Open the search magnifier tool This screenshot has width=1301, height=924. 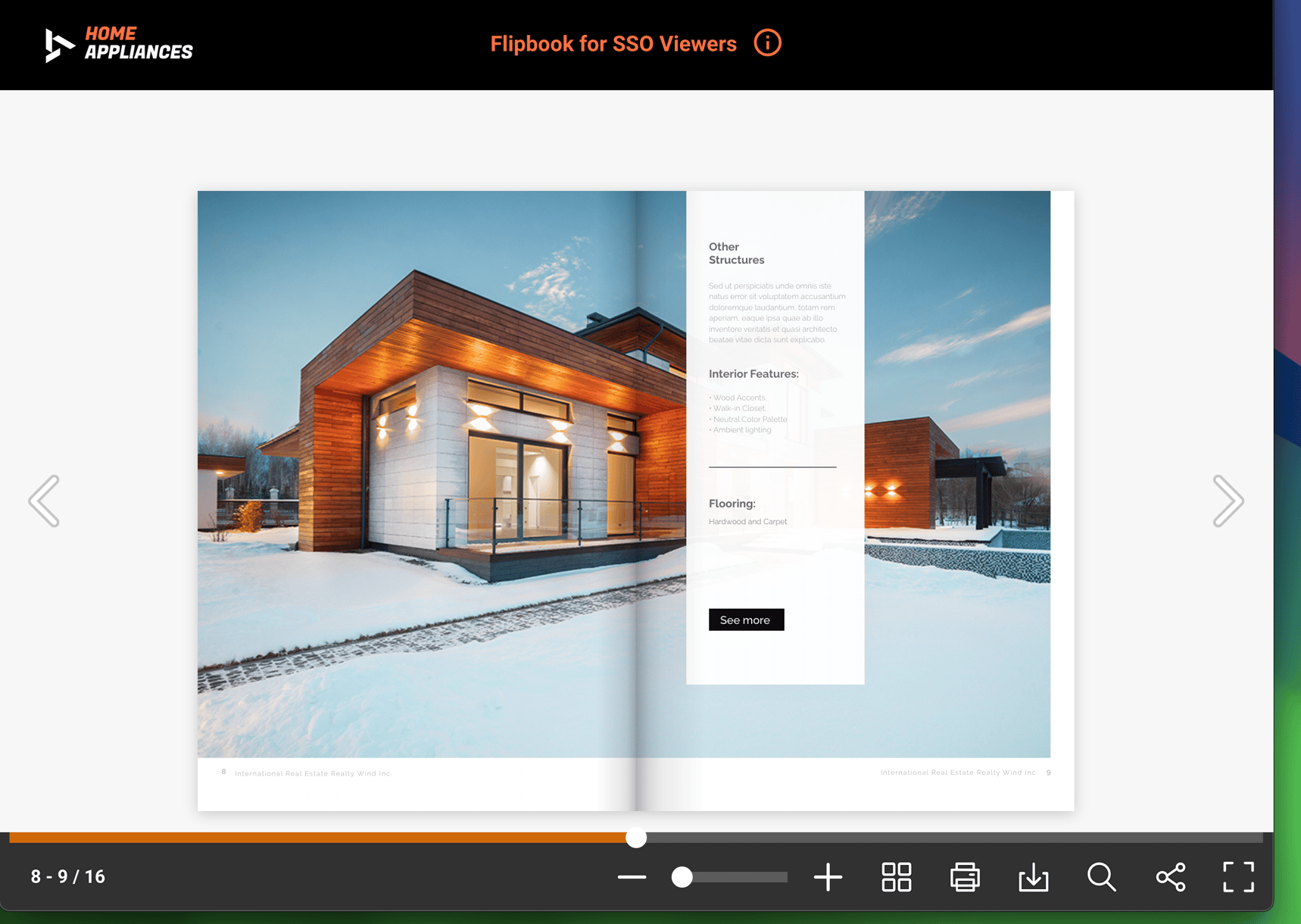(x=1101, y=877)
